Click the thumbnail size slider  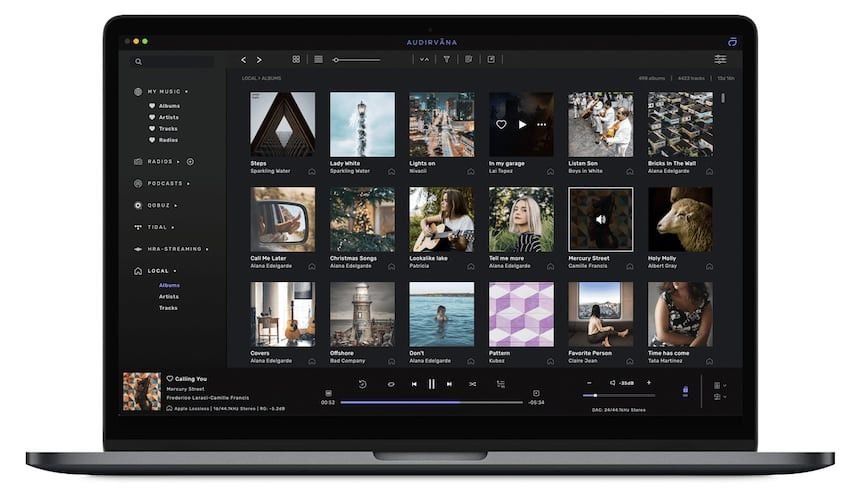pos(357,60)
